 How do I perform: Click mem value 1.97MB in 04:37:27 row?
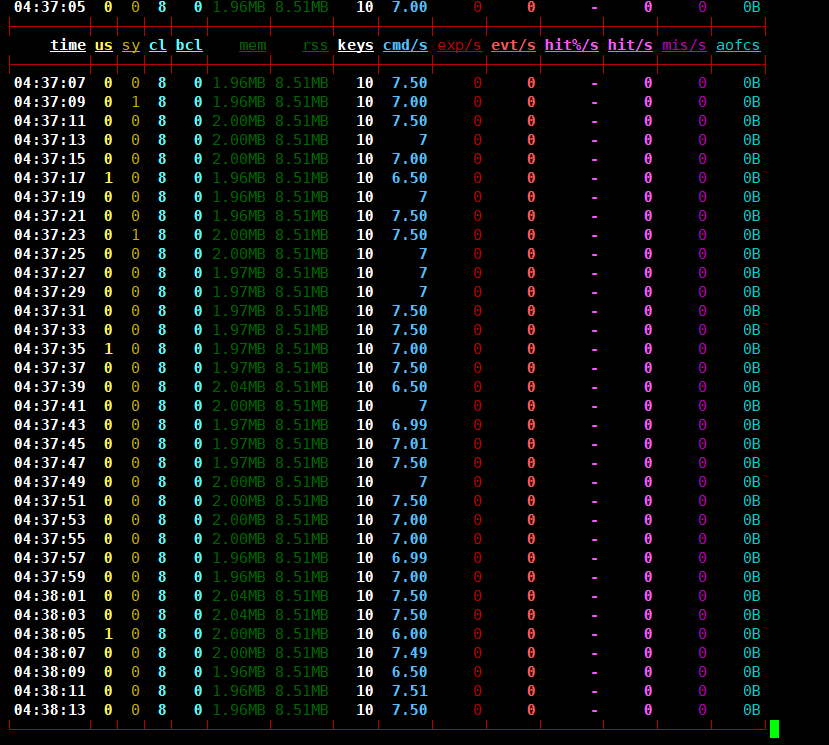point(239,273)
